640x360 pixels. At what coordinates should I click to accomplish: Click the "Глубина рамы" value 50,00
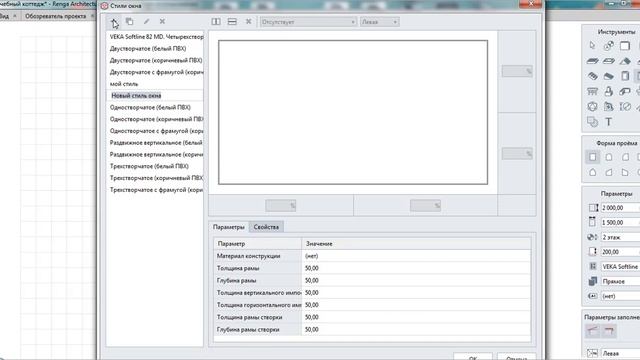tap(416, 280)
